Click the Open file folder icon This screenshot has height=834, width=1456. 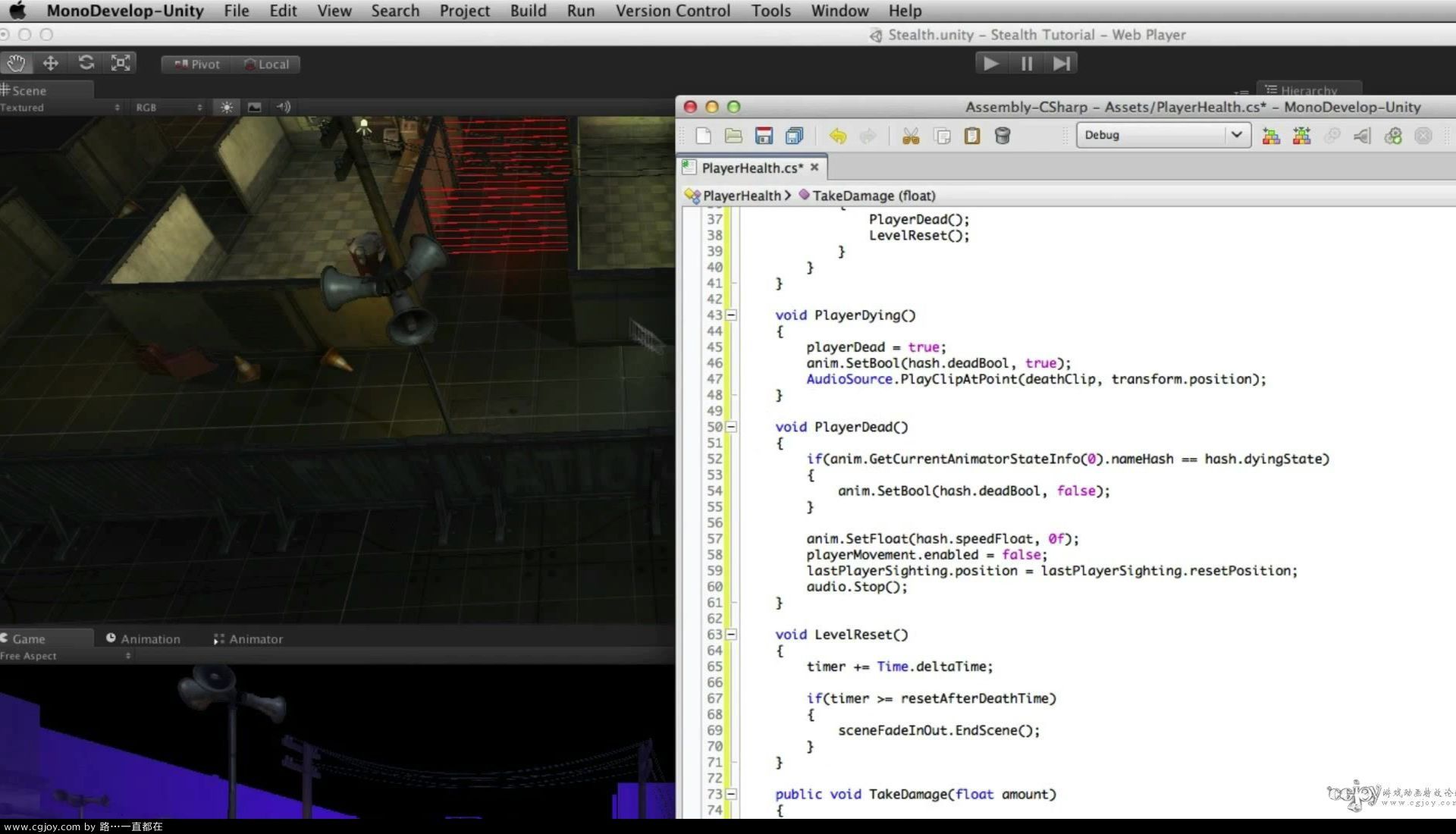pos(733,136)
